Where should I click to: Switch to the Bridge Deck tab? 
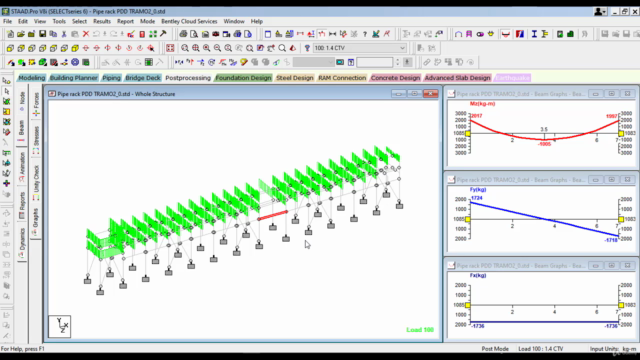143,78
